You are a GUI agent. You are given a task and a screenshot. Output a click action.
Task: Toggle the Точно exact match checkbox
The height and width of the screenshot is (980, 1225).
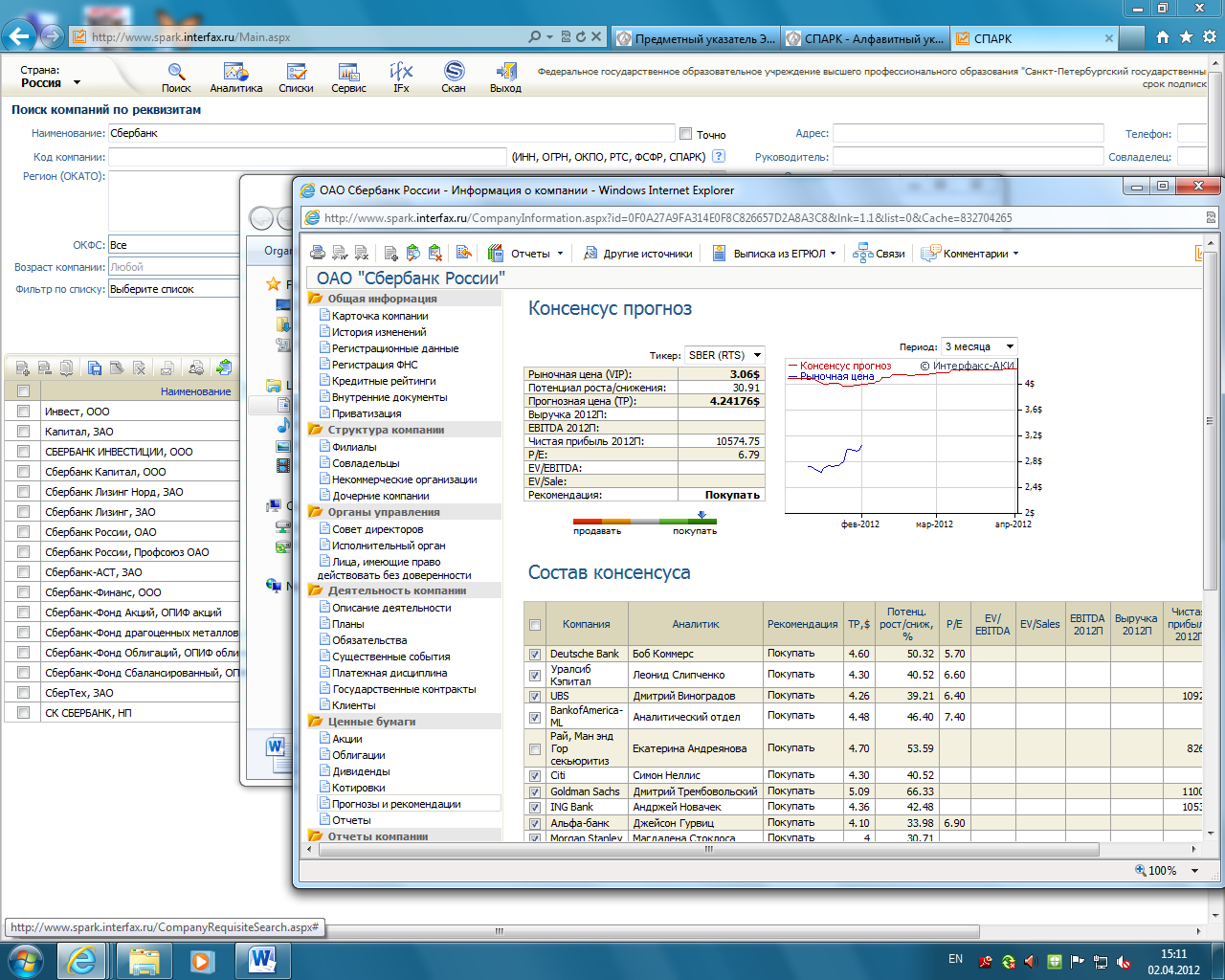pyautogui.click(x=685, y=133)
